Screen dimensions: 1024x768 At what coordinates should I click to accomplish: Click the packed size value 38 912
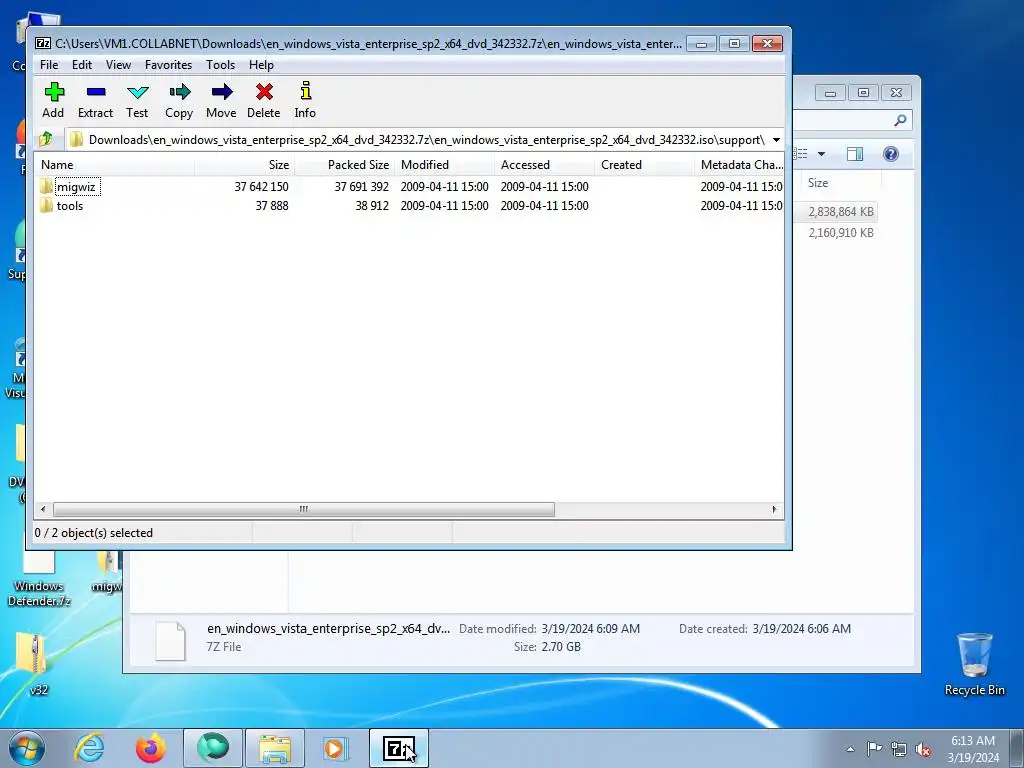pos(372,206)
